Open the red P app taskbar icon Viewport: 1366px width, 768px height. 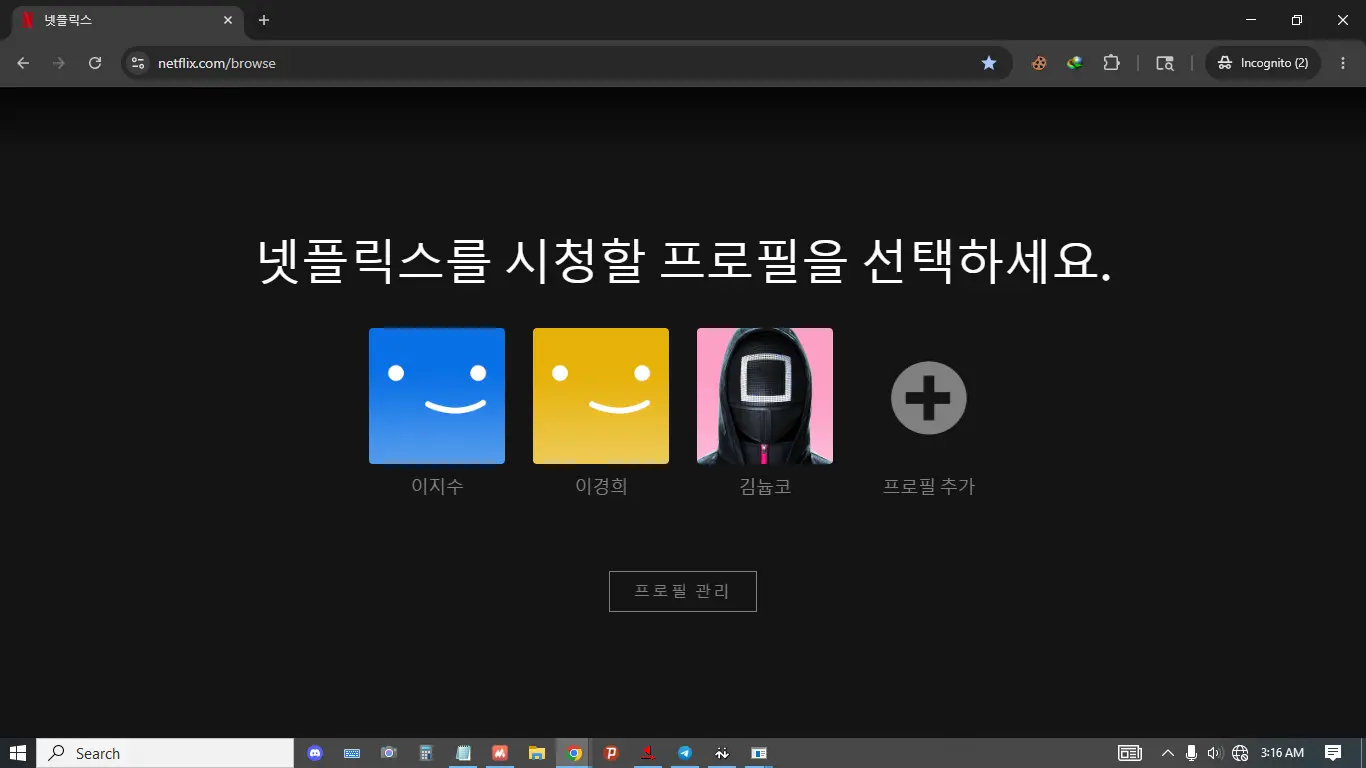click(611, 753)
